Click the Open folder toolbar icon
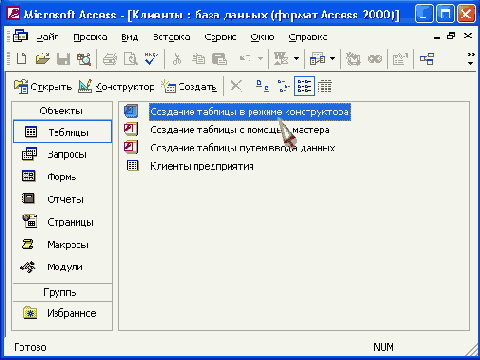 point(43,59)
